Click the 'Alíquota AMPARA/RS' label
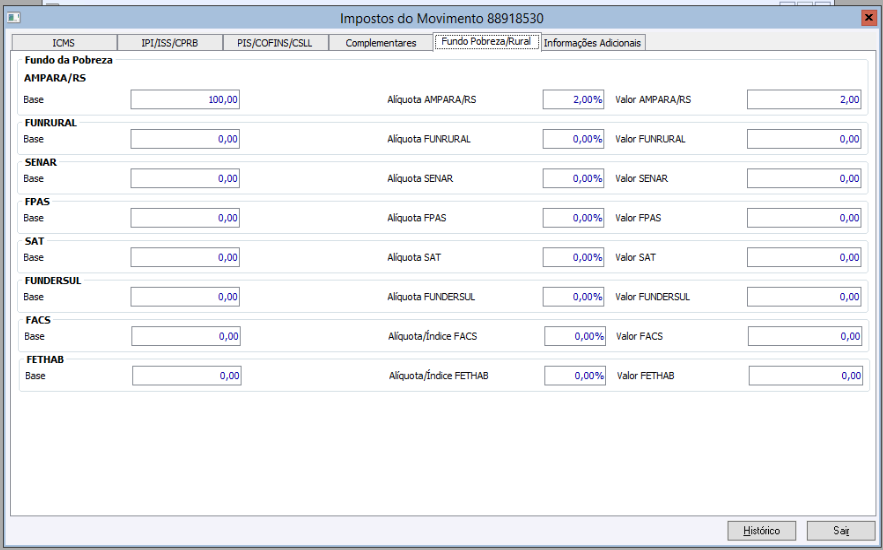 click(x=431, y=100)
